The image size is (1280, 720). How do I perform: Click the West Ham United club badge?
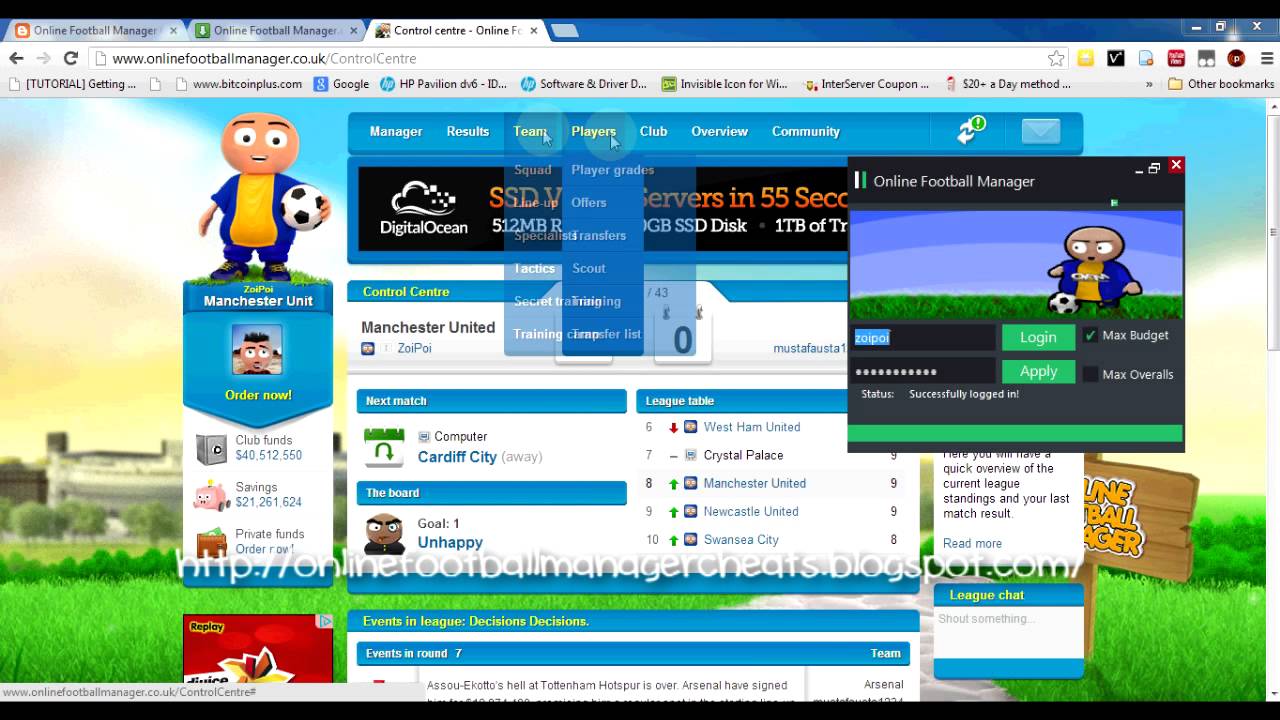pos(690,427)
